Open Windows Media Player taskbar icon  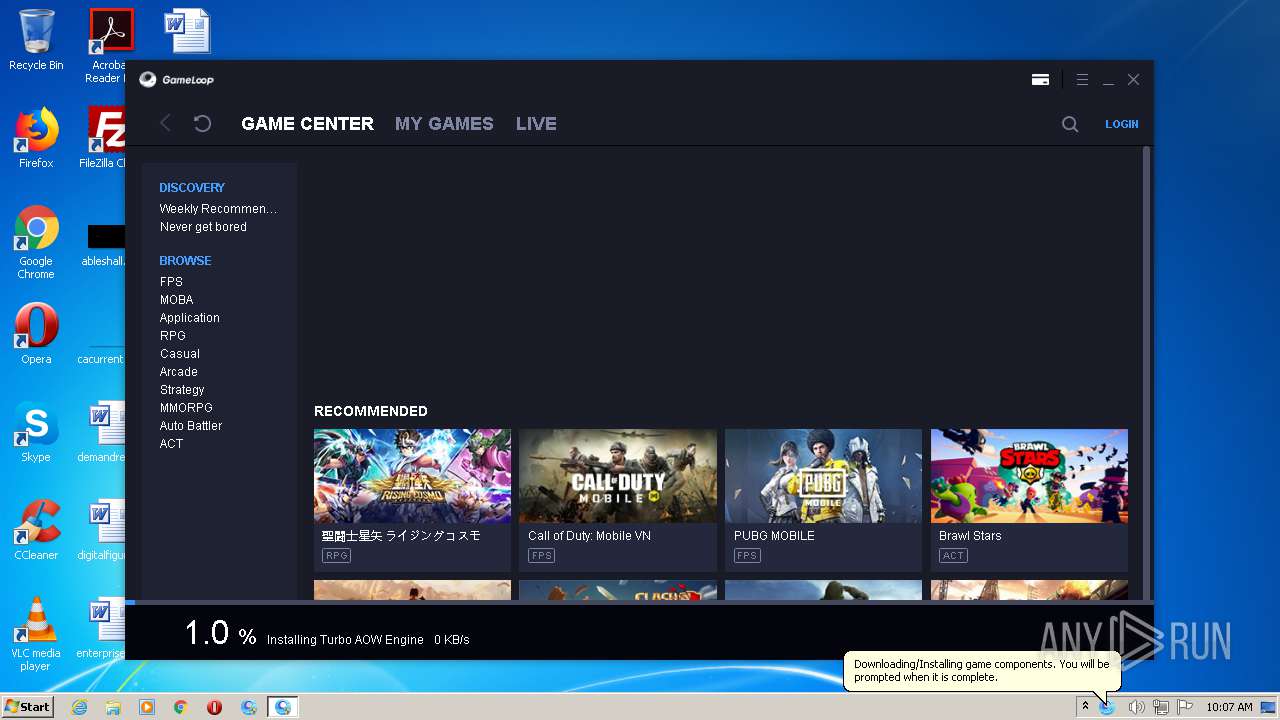pyautogui.click(x=147, y=707)
